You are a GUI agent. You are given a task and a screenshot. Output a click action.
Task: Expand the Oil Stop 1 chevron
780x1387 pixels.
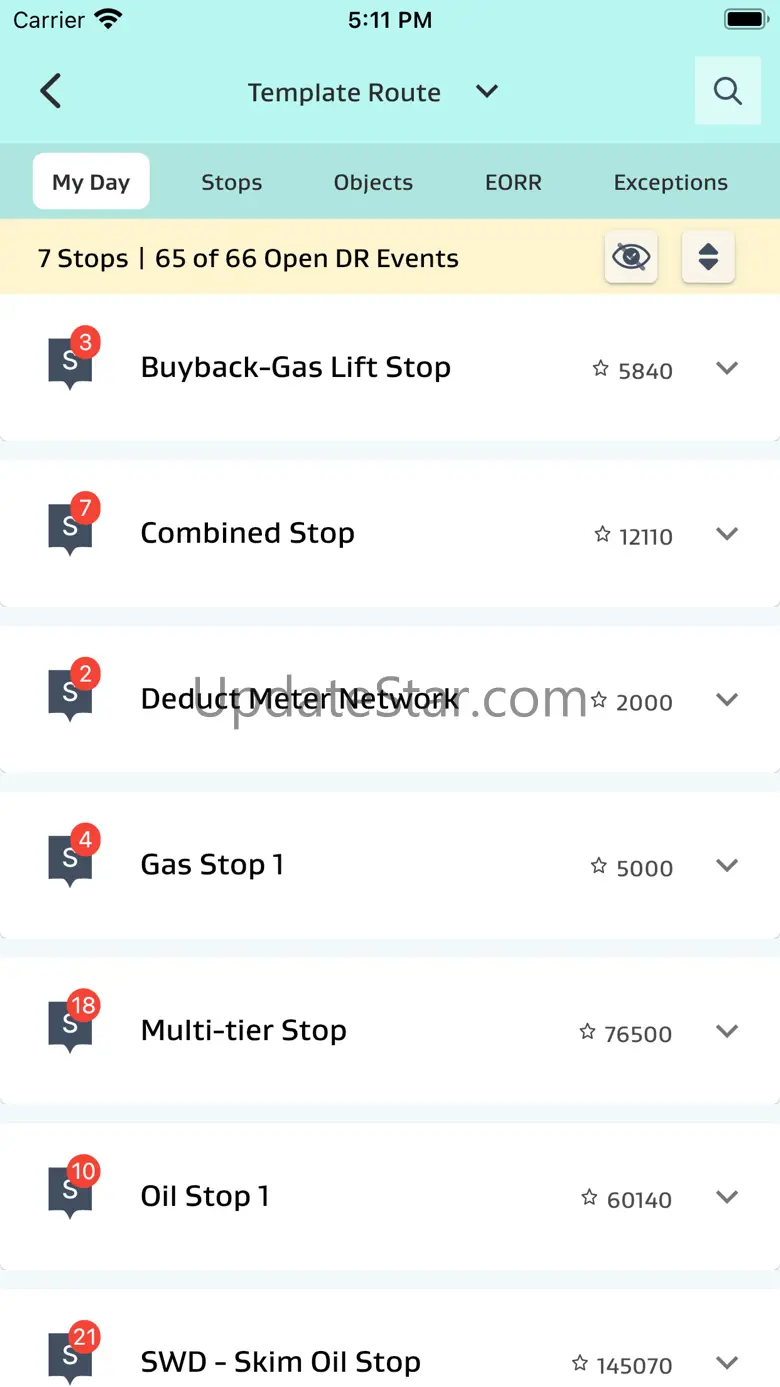[x=727, y=1197]
